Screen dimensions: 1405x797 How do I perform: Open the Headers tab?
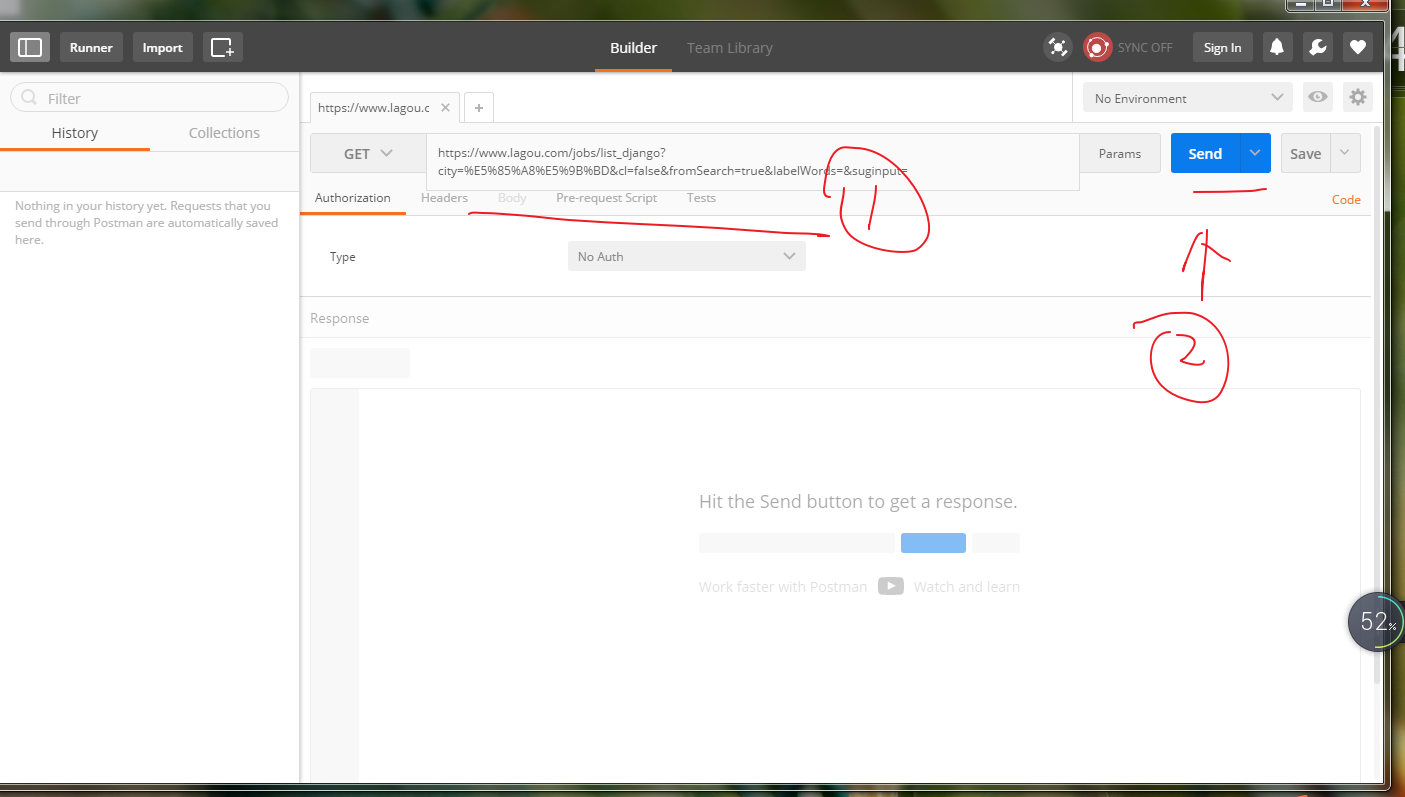(x=444, y=198)
